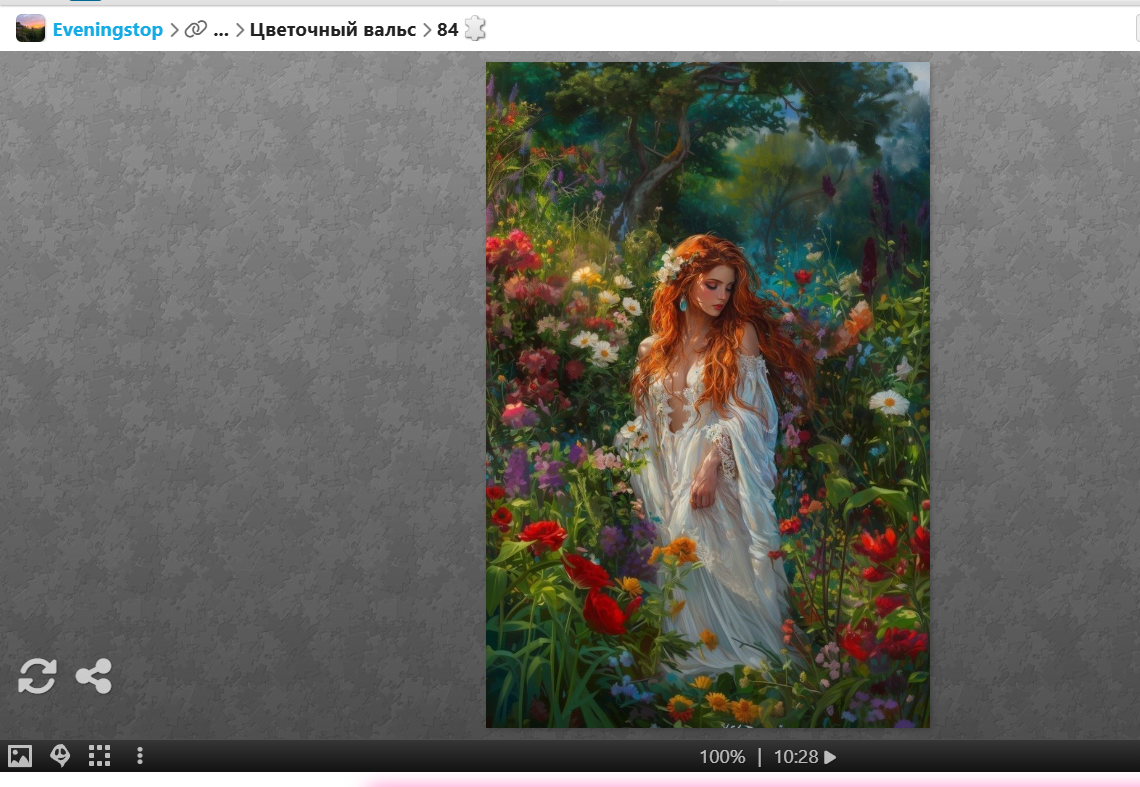Show the puzzle image preview
The height and width of the screenshot is (787, 1140).
click(20, 756)
